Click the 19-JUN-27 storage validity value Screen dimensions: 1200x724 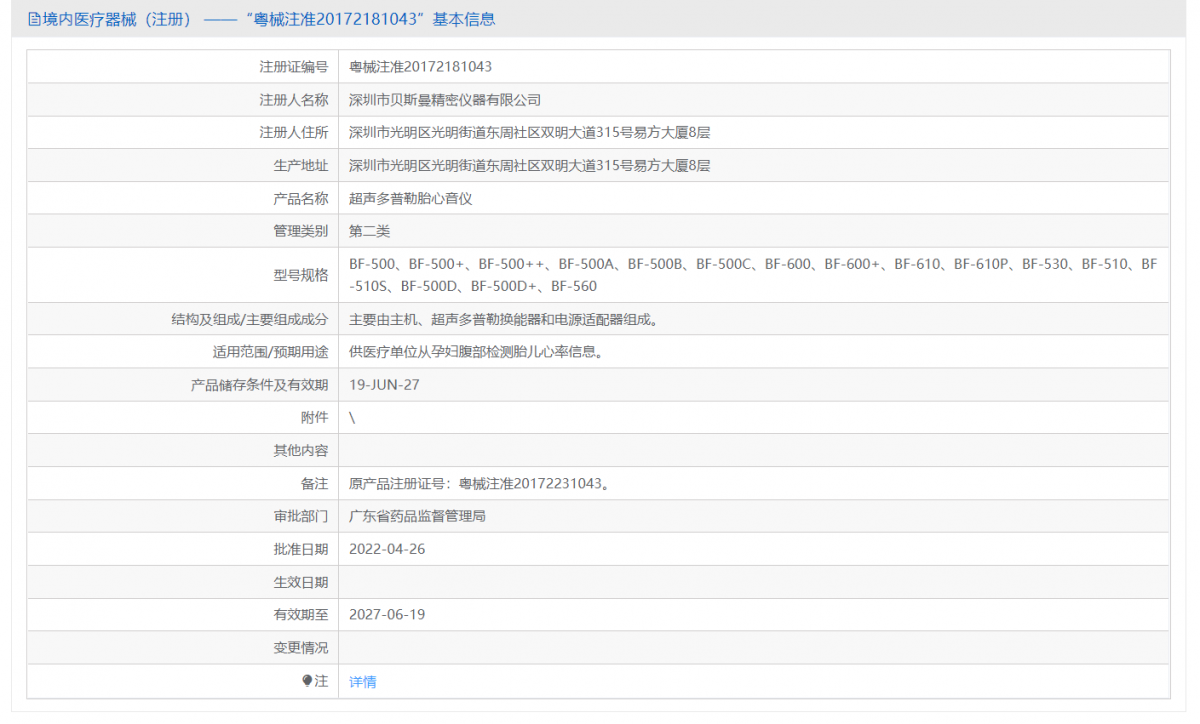[384, 385]
